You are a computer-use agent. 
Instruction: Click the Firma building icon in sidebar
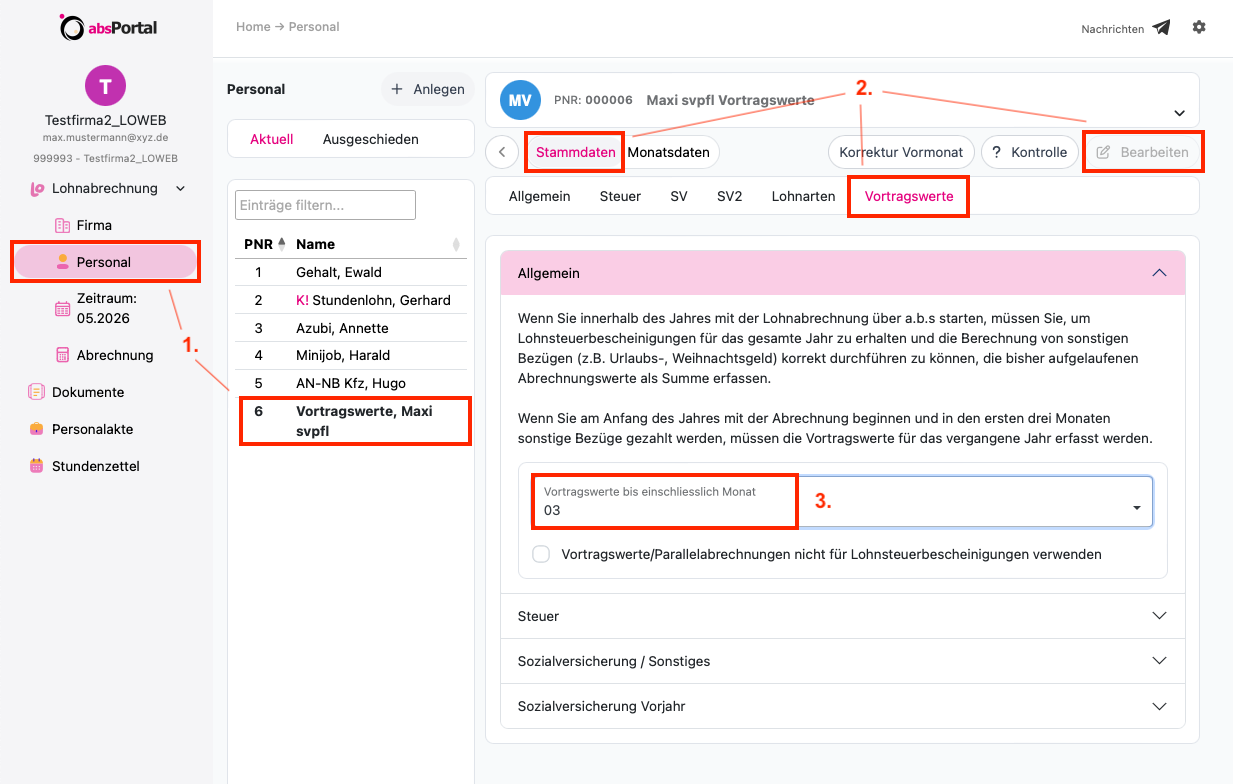[62, 225]
